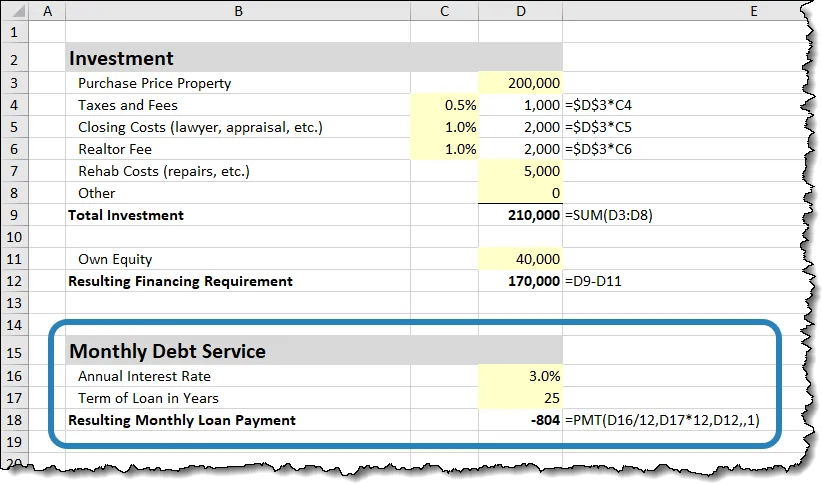Viewport: 822px width, 484px height.
Task: Select the 210,000 total investment cell
Action: click(x=521, y=215)
